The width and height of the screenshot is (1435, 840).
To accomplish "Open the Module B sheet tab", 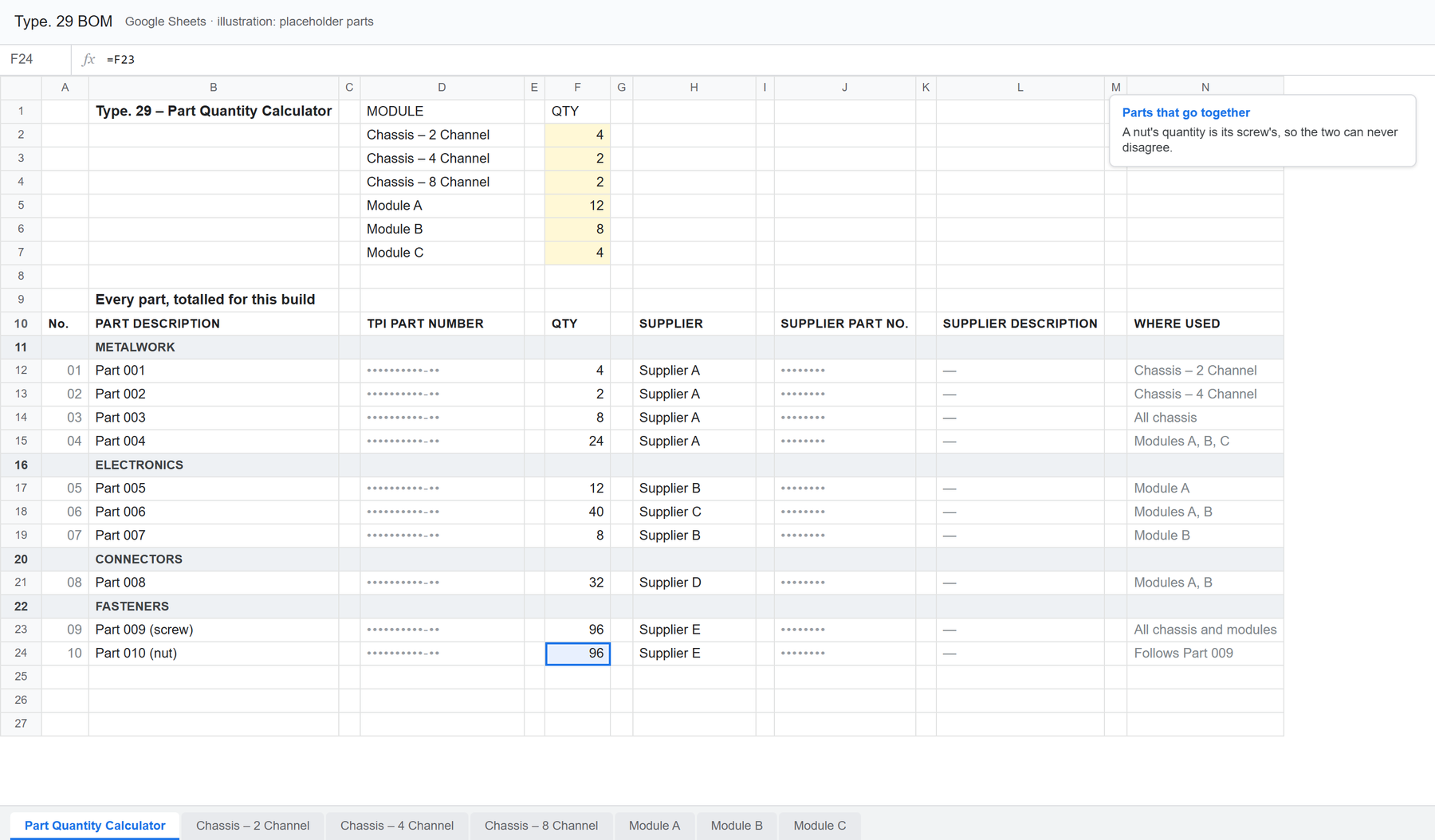I will tap(737, 826).
